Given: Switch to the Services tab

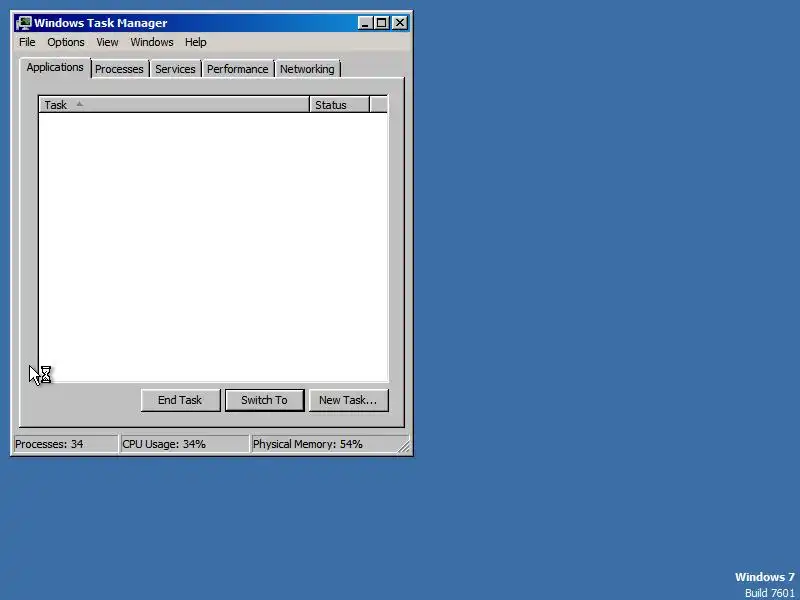Looking at the screenshot, I should [x=175, y=69].
